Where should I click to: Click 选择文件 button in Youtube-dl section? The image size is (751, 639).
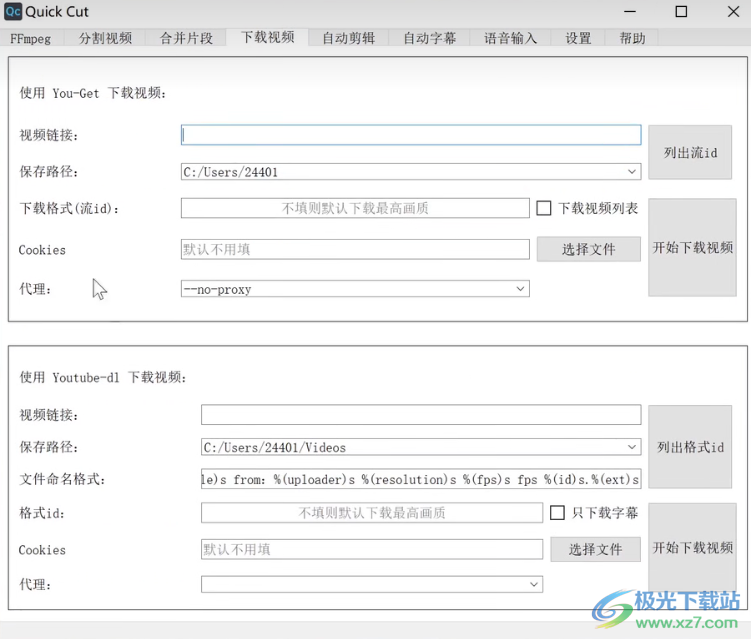[595, 549]
